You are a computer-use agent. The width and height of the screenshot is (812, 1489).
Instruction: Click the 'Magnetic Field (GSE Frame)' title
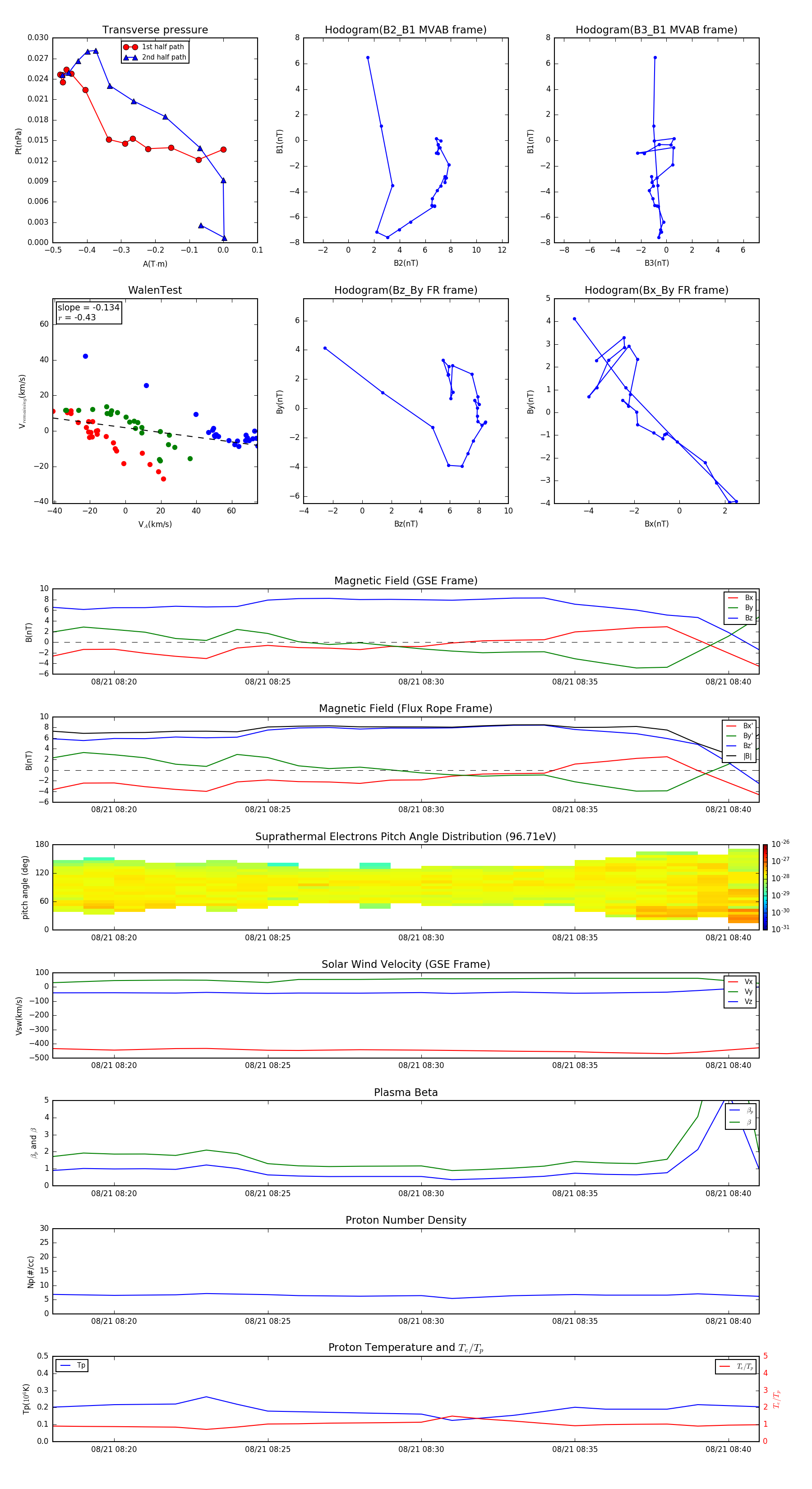click(406, 581)
